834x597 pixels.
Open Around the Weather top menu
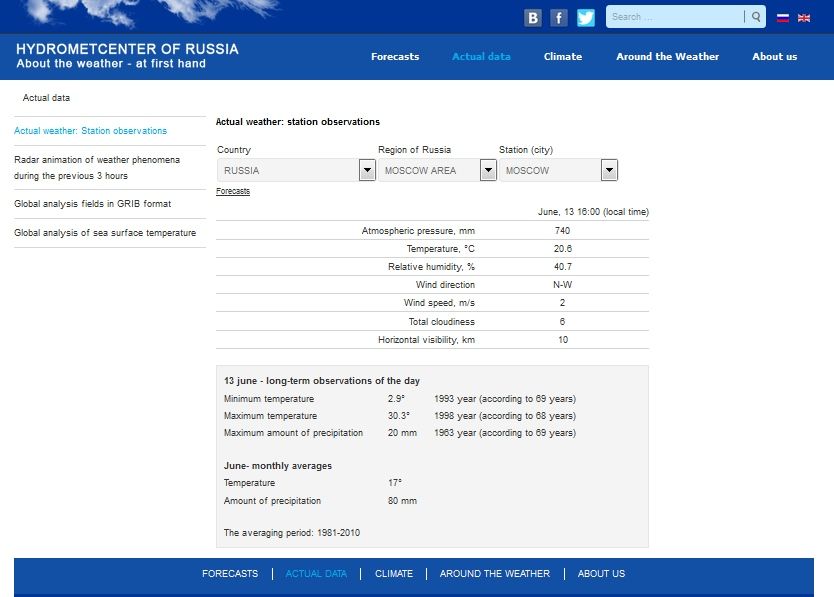point(668,56)
